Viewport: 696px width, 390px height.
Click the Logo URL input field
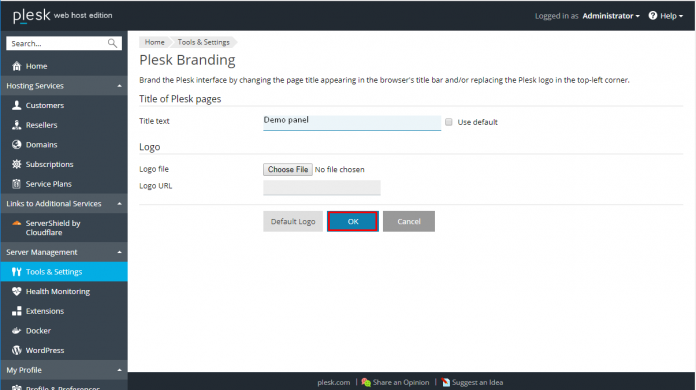(322, 188)
